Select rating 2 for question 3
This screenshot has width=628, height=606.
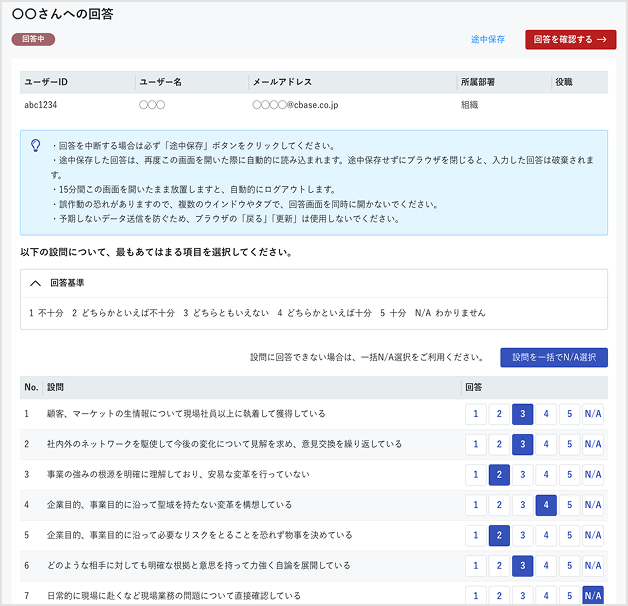pyautogui.click(x=499, y=475)
